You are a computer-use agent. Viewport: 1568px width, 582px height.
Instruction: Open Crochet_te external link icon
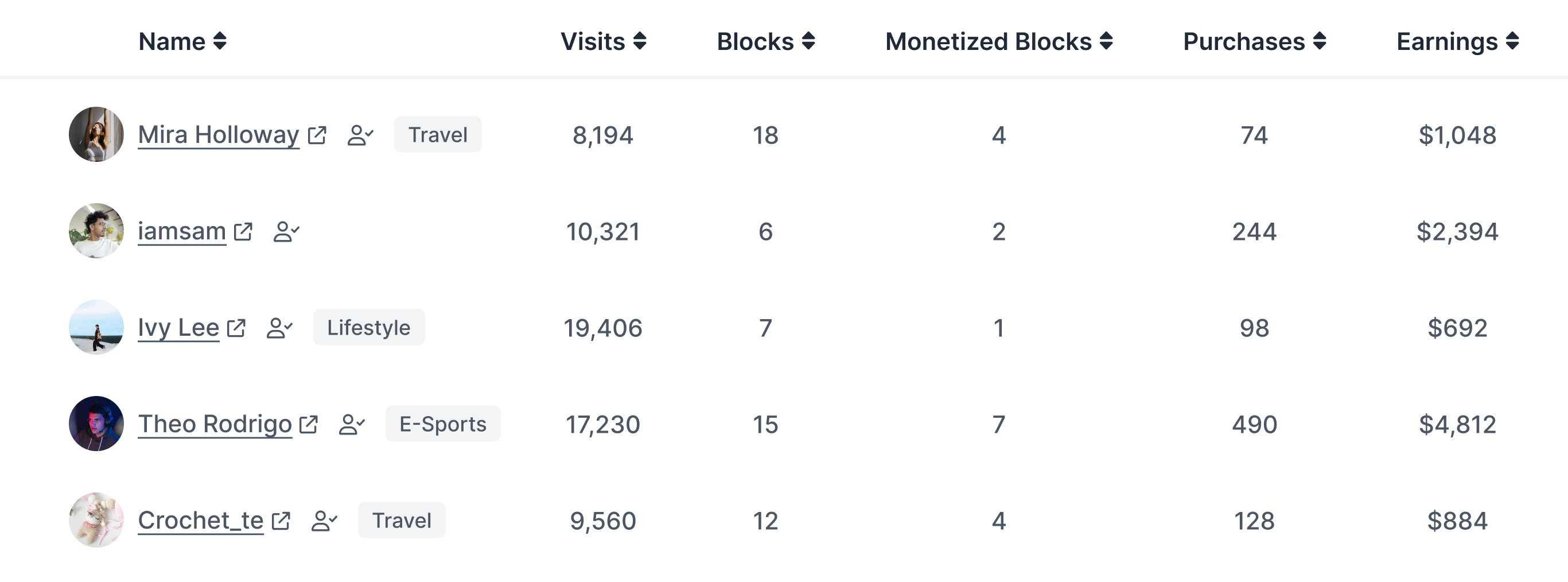[281, 521]
